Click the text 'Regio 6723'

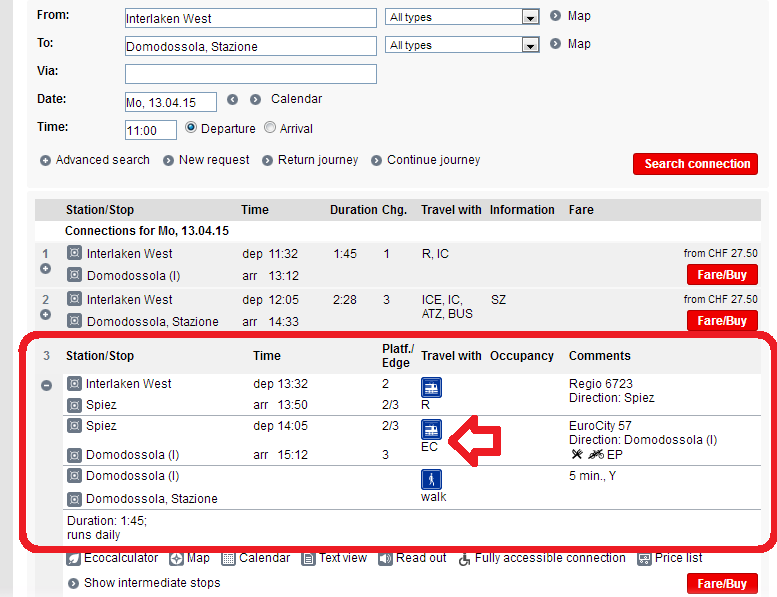601,383
